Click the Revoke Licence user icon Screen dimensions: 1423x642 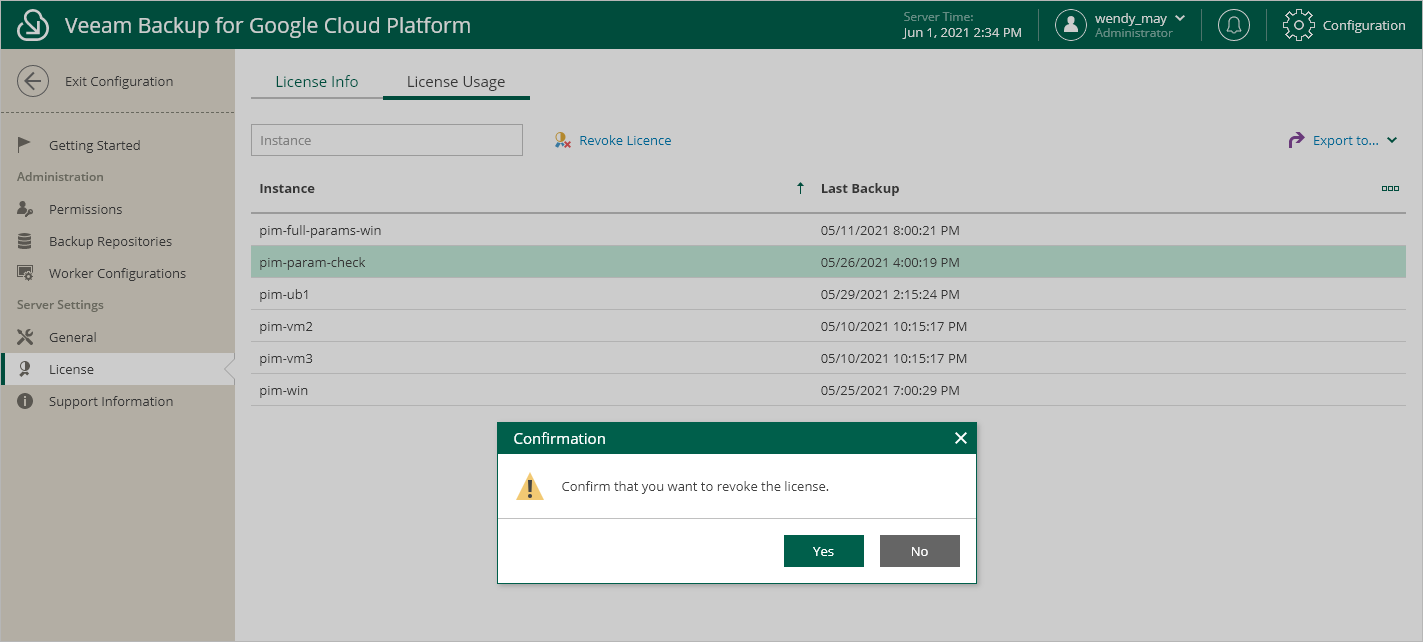(563, 141)
